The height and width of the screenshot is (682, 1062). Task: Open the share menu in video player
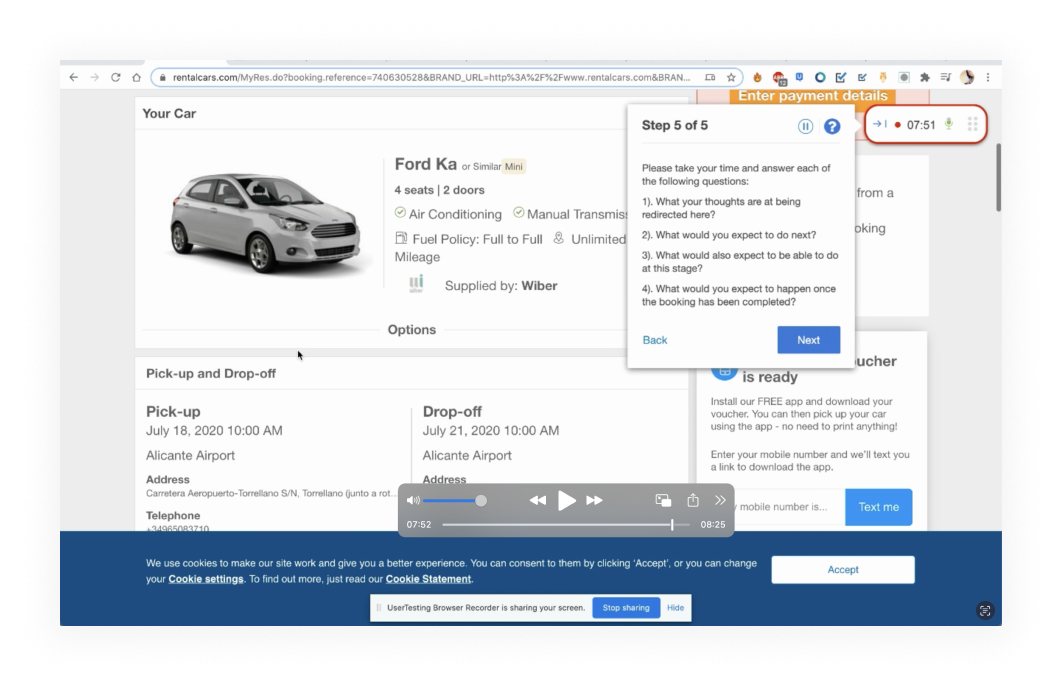[692, 500]
